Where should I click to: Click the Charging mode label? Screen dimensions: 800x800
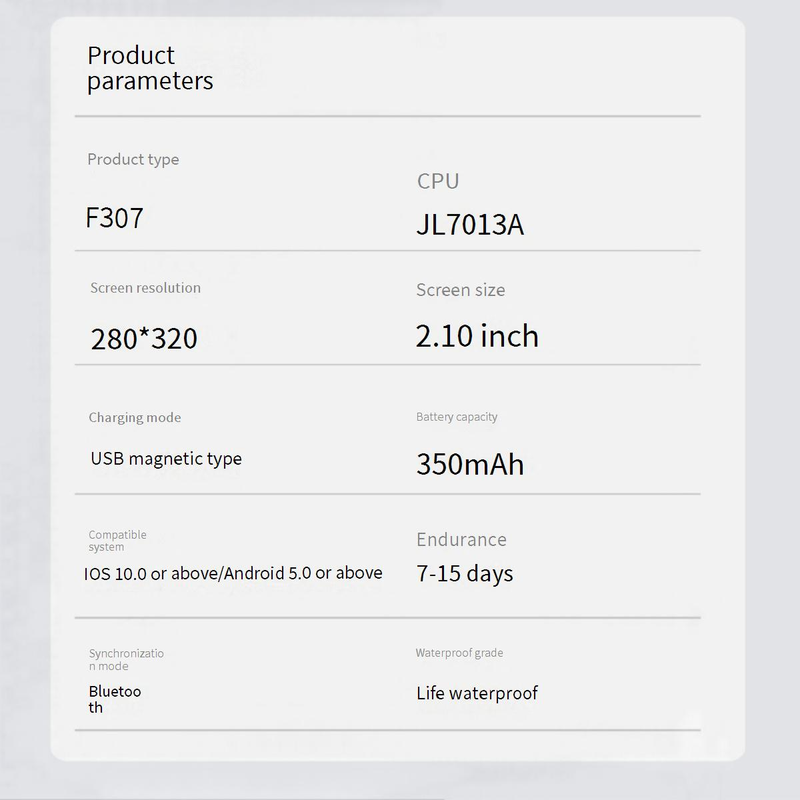click(x=135, y=418)
